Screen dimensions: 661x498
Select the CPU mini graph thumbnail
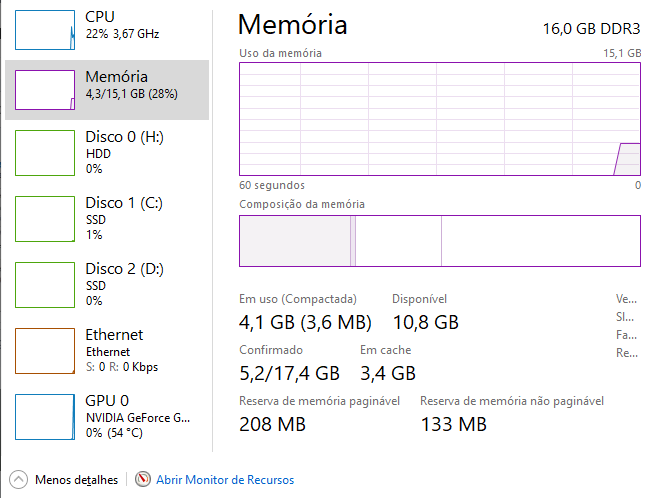45,30
